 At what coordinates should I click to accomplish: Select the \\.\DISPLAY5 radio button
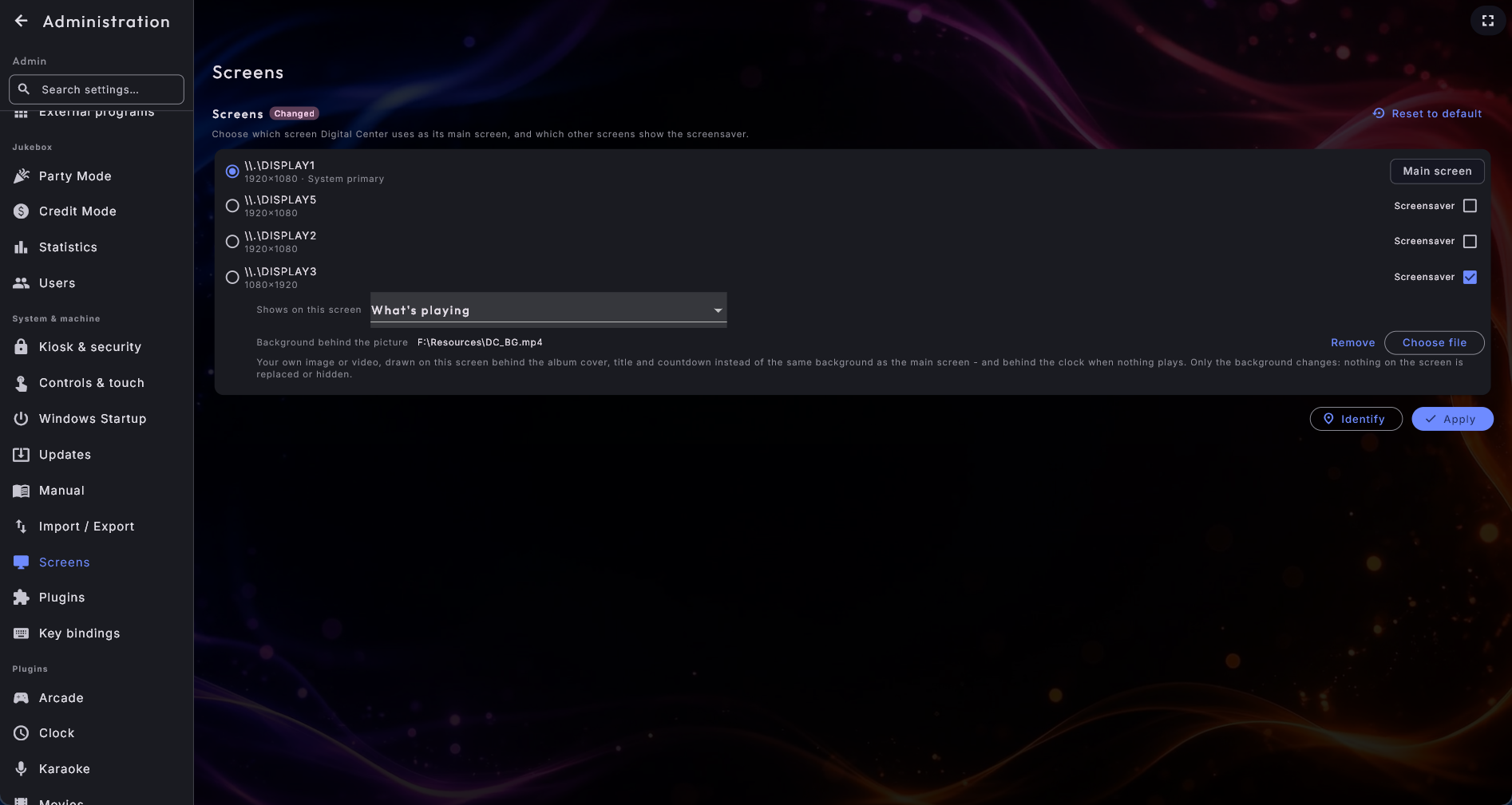[232, 206]
